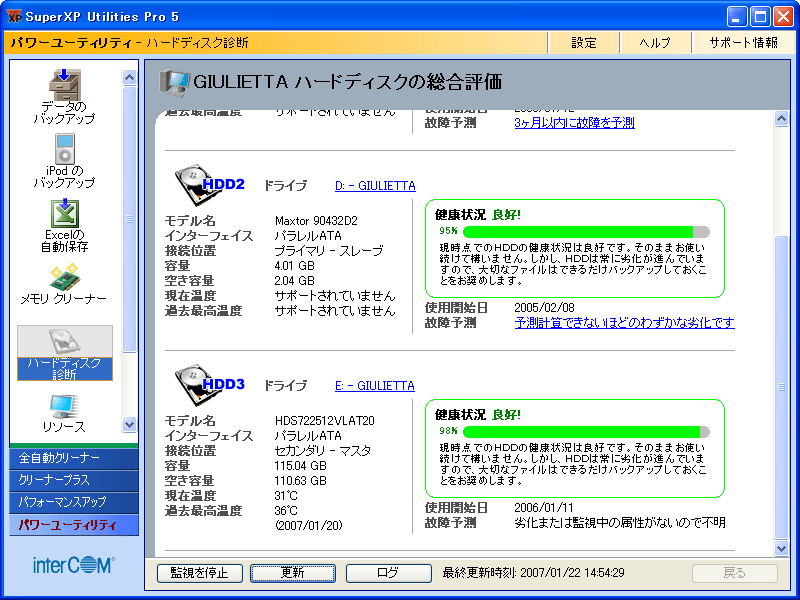
Task: Open the サポート情報 menu
Action: 743,43
